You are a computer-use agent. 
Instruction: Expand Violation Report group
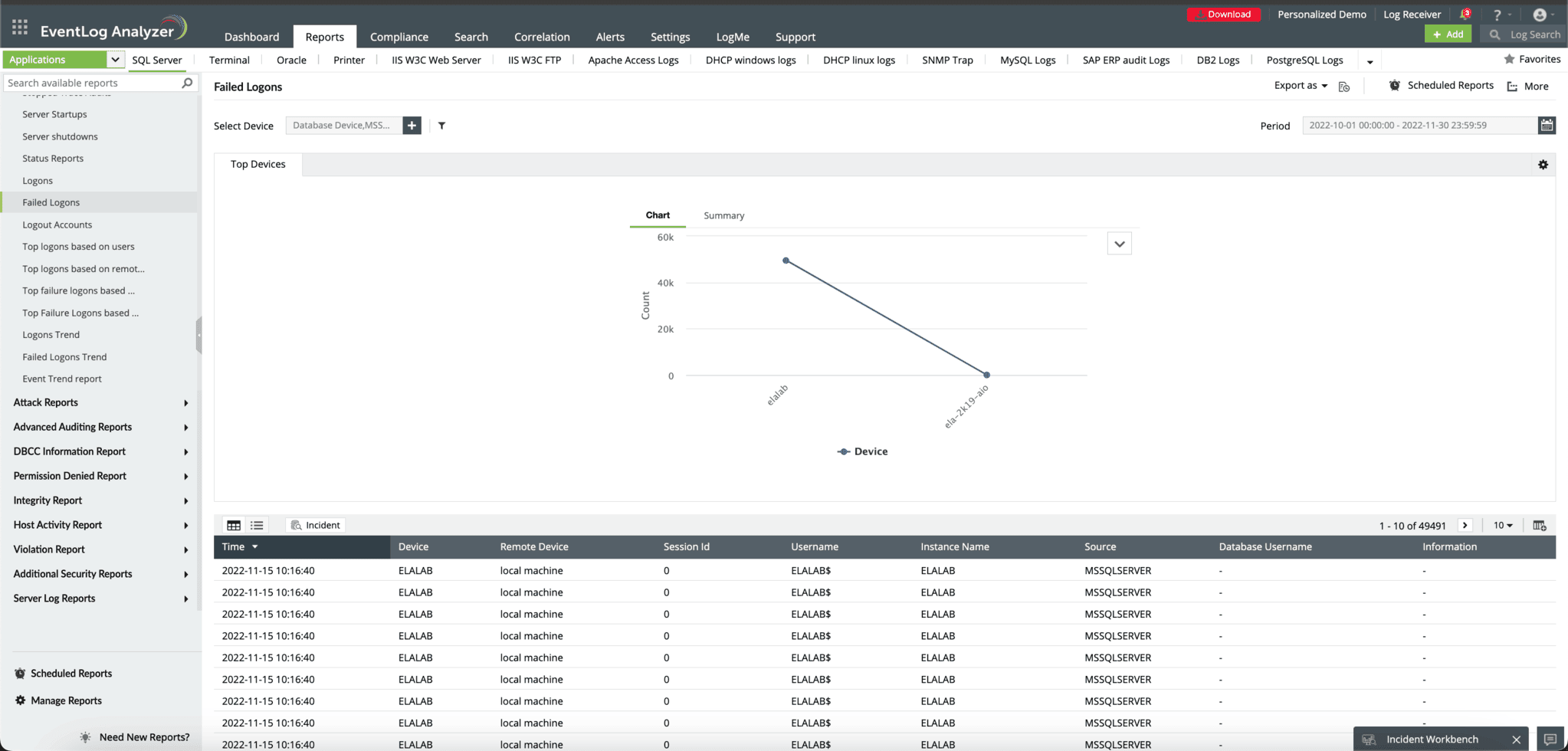pyautogui.click(x=100, y=549)
